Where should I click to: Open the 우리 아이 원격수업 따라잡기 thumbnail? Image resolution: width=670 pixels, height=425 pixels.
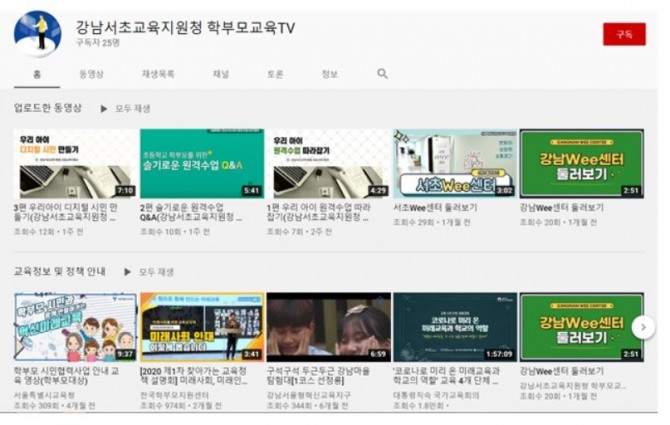click(x=329, y=164)
